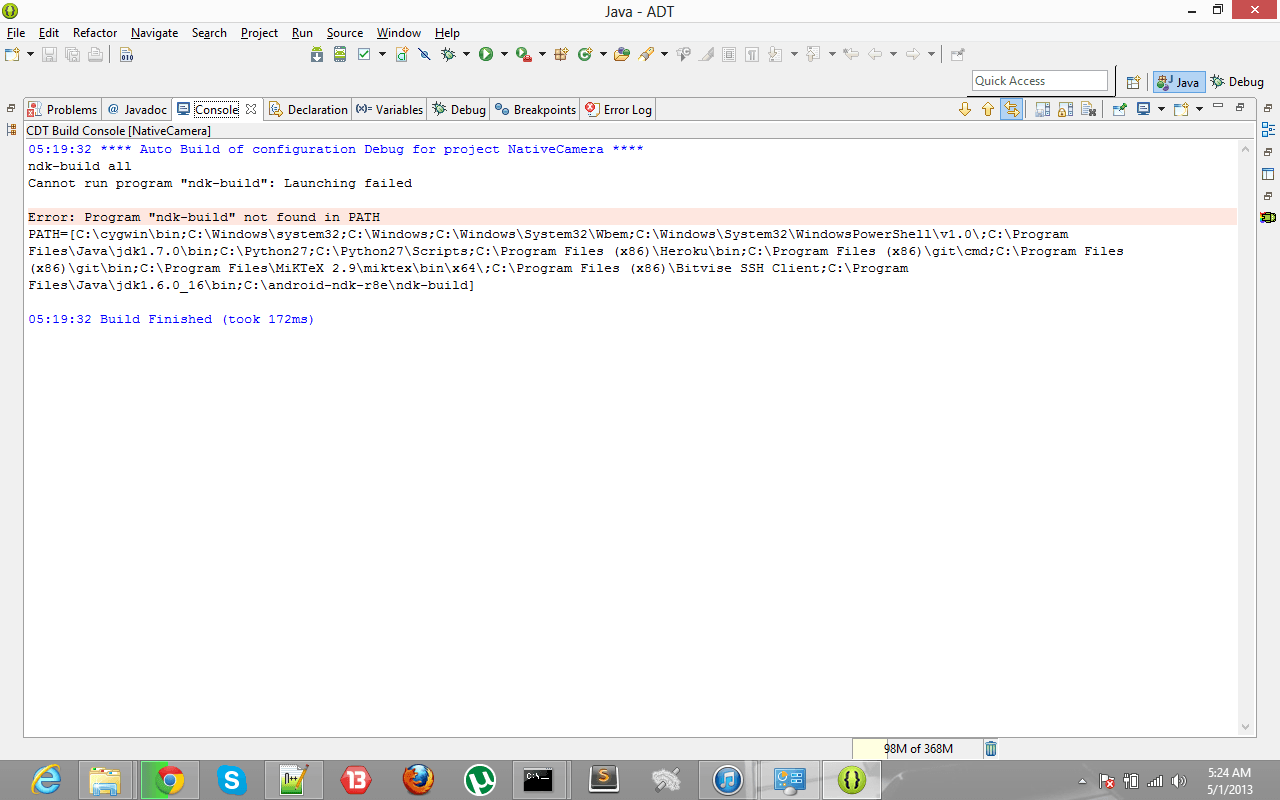Jump to next error down arrow

point(965,109)
